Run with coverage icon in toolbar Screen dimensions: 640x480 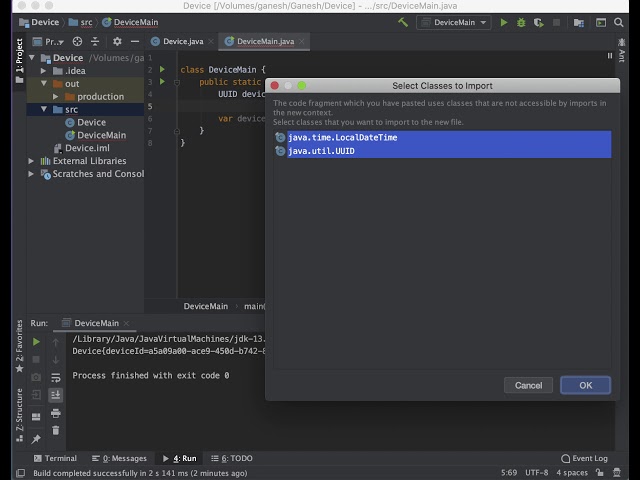pyautogui.click(x=539, y=22)
